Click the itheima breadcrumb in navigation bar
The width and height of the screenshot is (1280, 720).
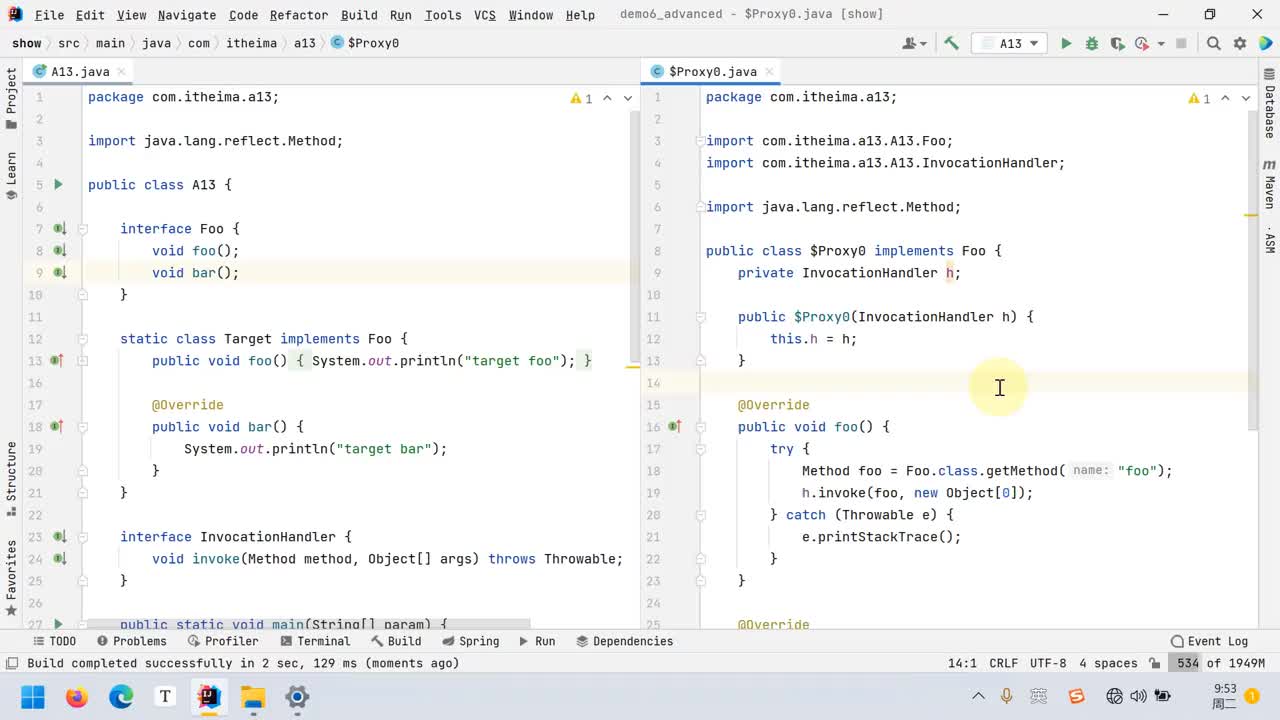pos(251,43)
